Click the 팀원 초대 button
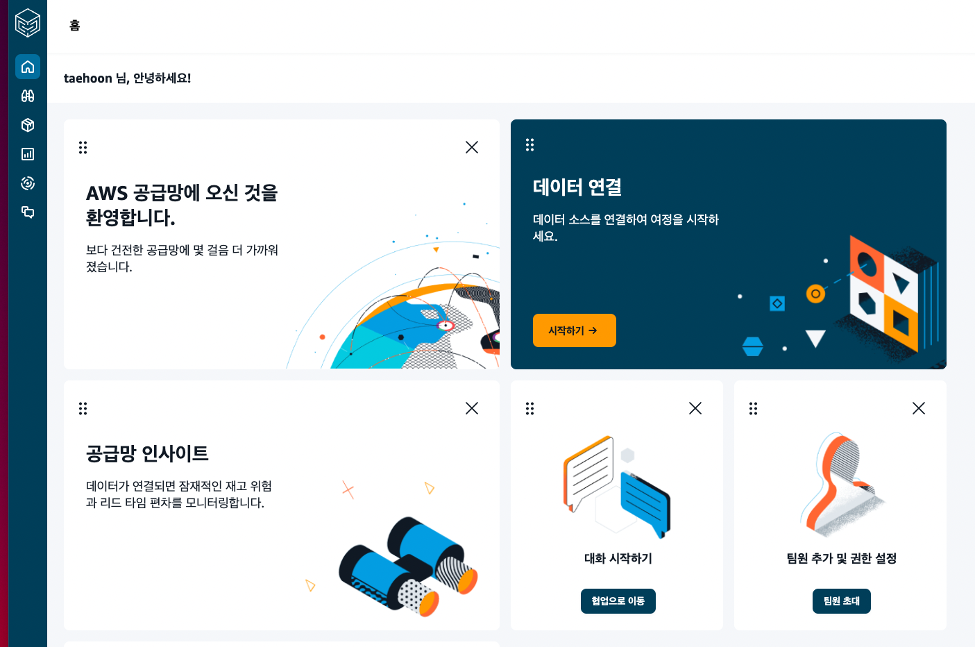Screen dimensions: 977x647 coord(841,601)
